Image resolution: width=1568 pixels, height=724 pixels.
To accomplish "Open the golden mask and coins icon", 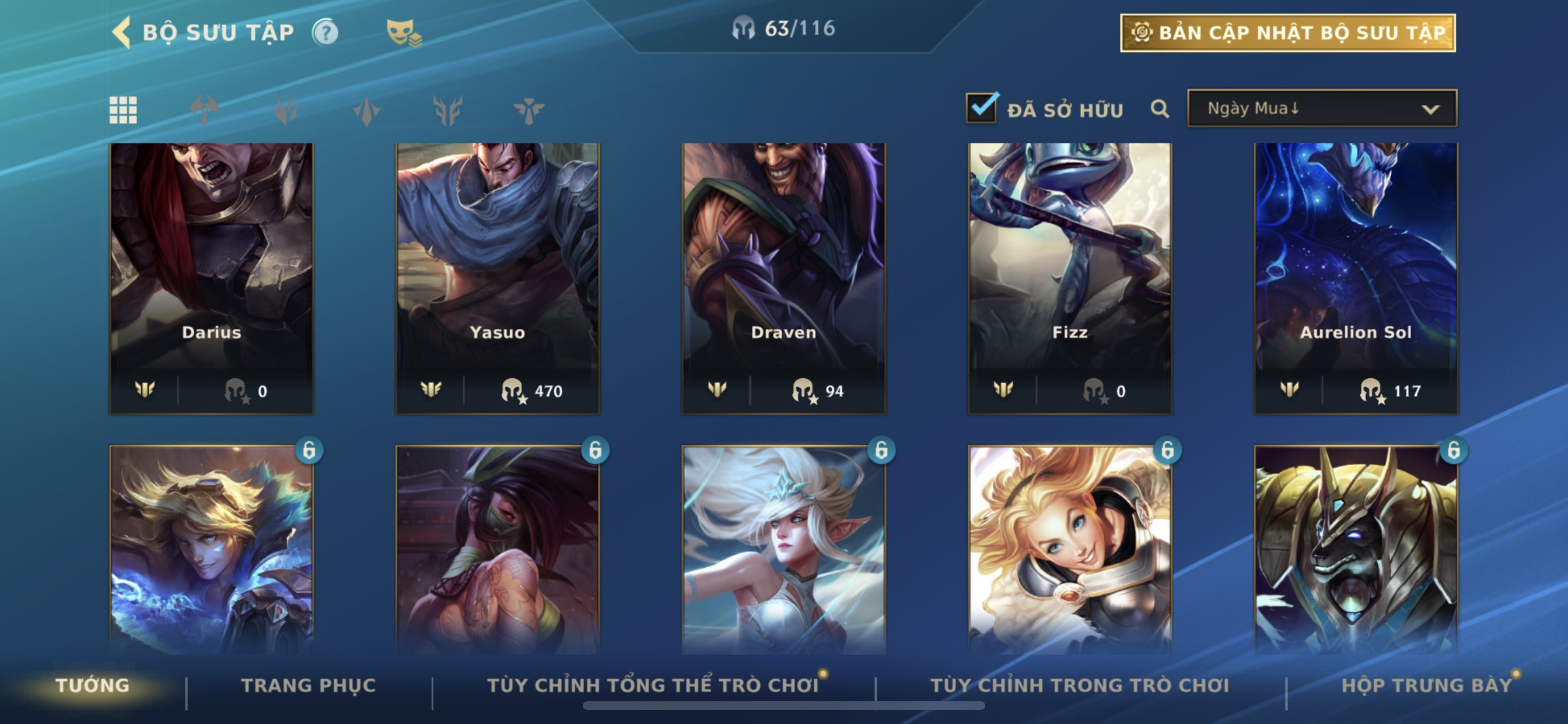I will [404, 33].
